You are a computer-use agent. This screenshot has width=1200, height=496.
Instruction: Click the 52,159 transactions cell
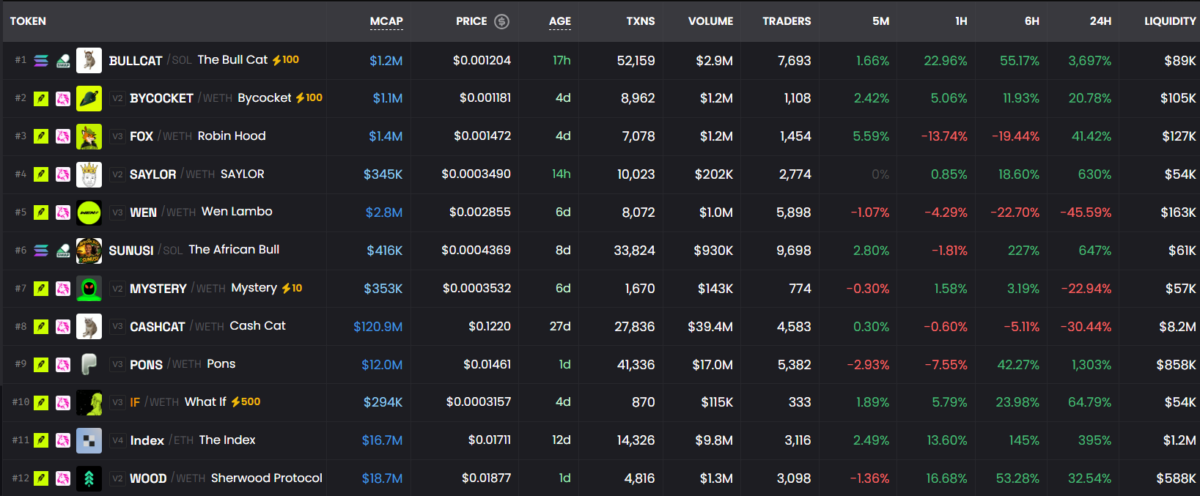coord(637,60)
